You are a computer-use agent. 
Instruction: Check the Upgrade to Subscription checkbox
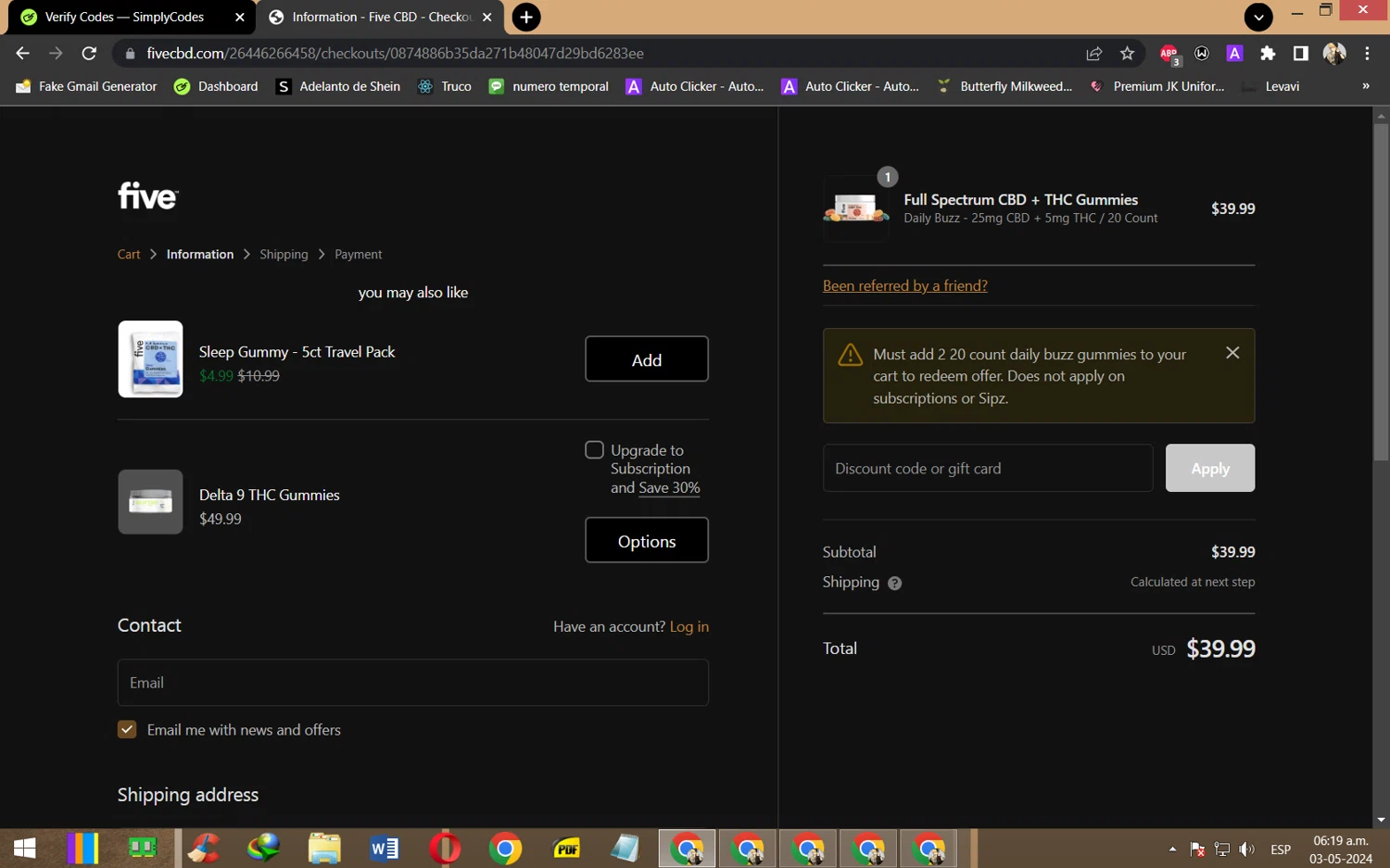(x=594, y=450)
